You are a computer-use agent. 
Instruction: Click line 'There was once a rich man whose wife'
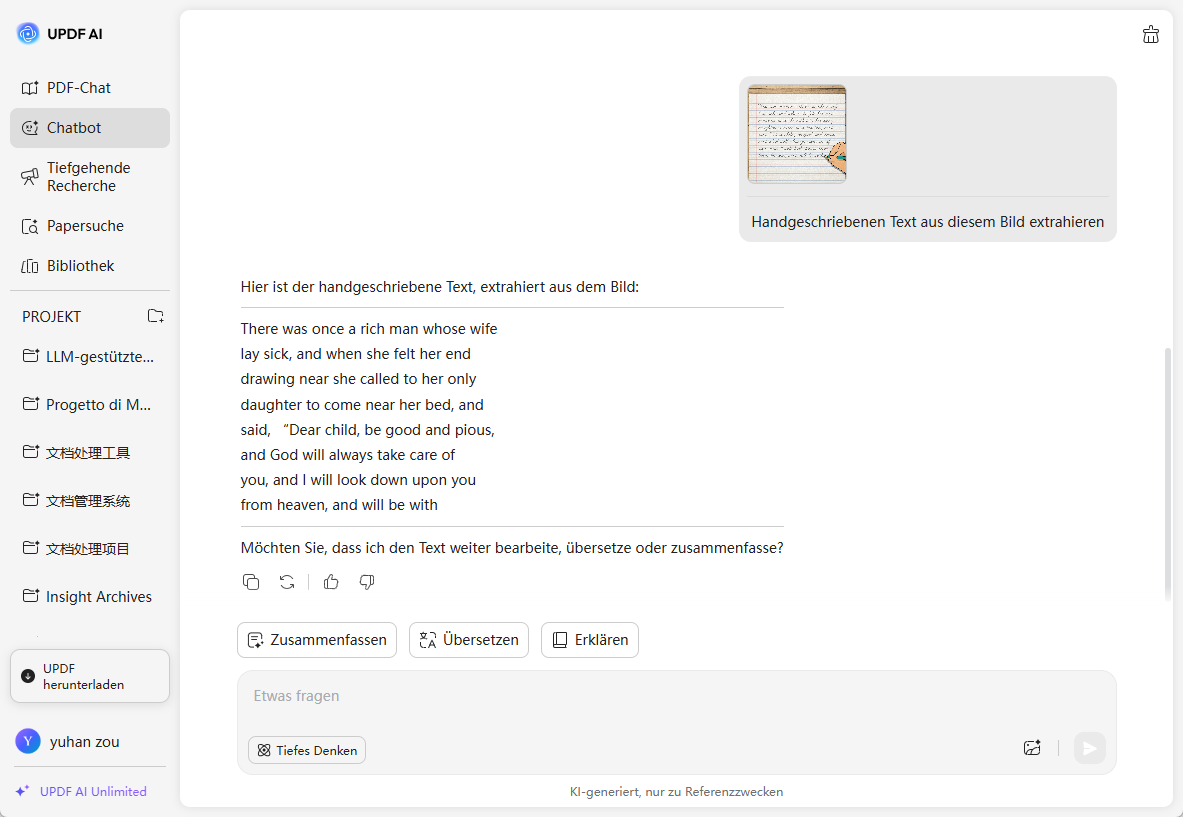point(369,329)
